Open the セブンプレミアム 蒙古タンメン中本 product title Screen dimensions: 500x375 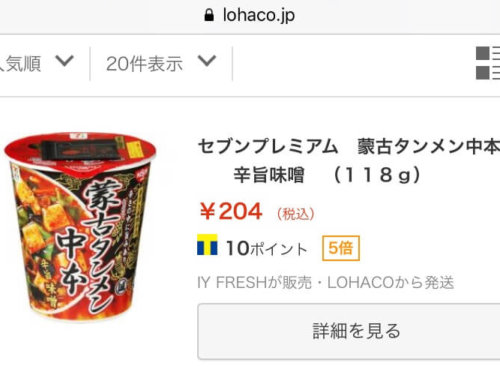349,147
